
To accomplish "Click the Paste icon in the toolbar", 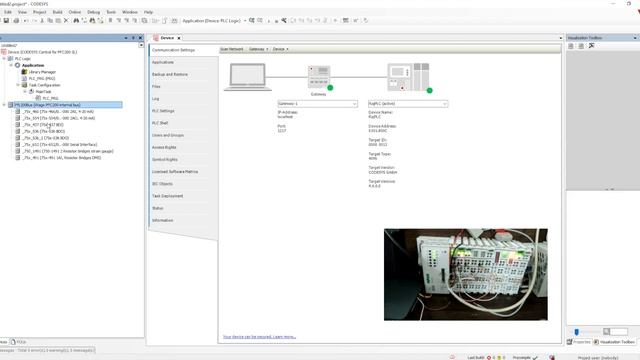I will coord(58,20).
